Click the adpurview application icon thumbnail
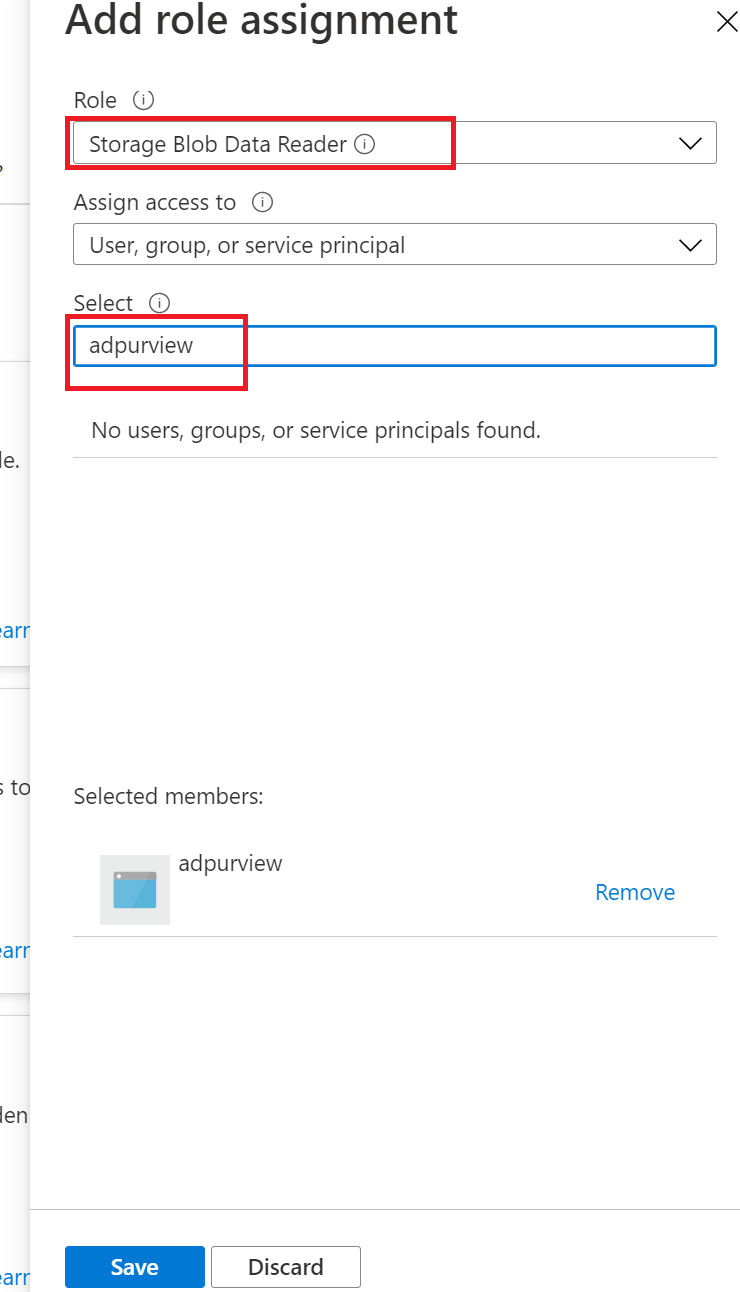Screen dimensions: 740x1292 [134, 889]
